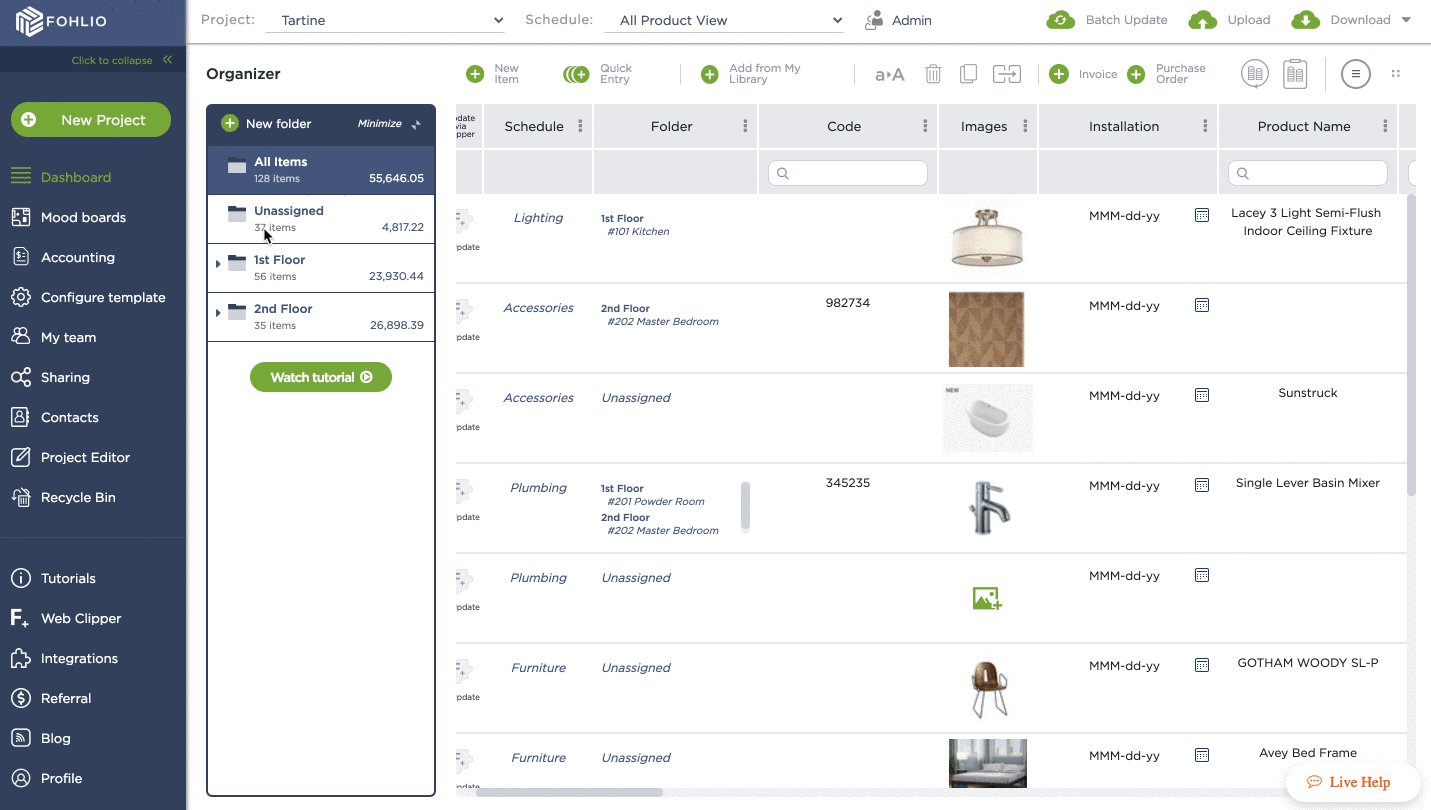Collapse the sidebar with the double chevron
The height and width of the screenshot is (810, 1431).
pyautogui.click(x=167, y=60)
